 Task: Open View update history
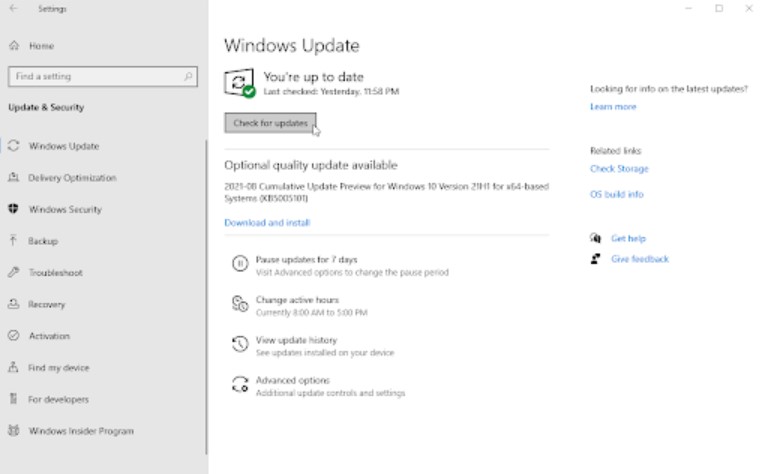[296, 340]
